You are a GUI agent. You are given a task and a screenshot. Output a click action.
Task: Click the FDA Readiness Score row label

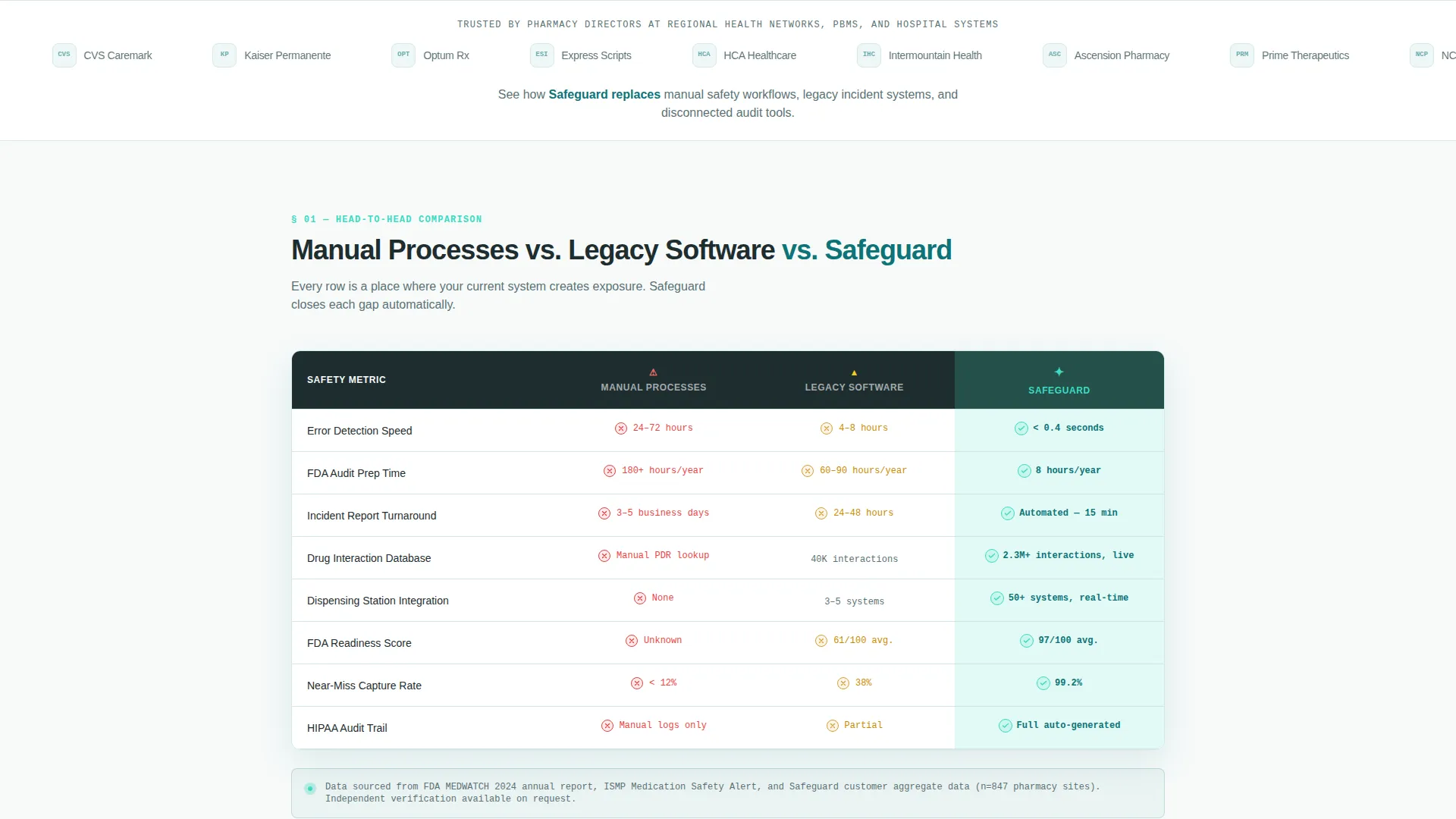(x=359, y=643)
